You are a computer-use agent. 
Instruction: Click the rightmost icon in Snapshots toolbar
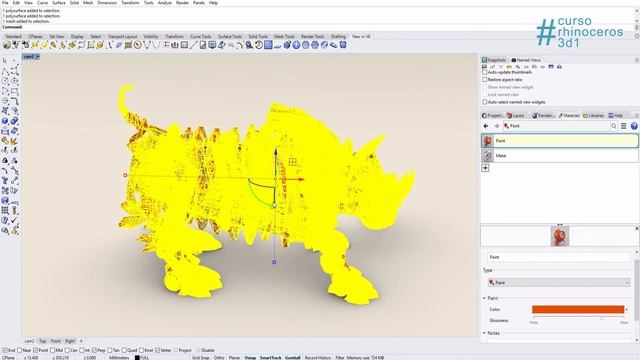559,67
